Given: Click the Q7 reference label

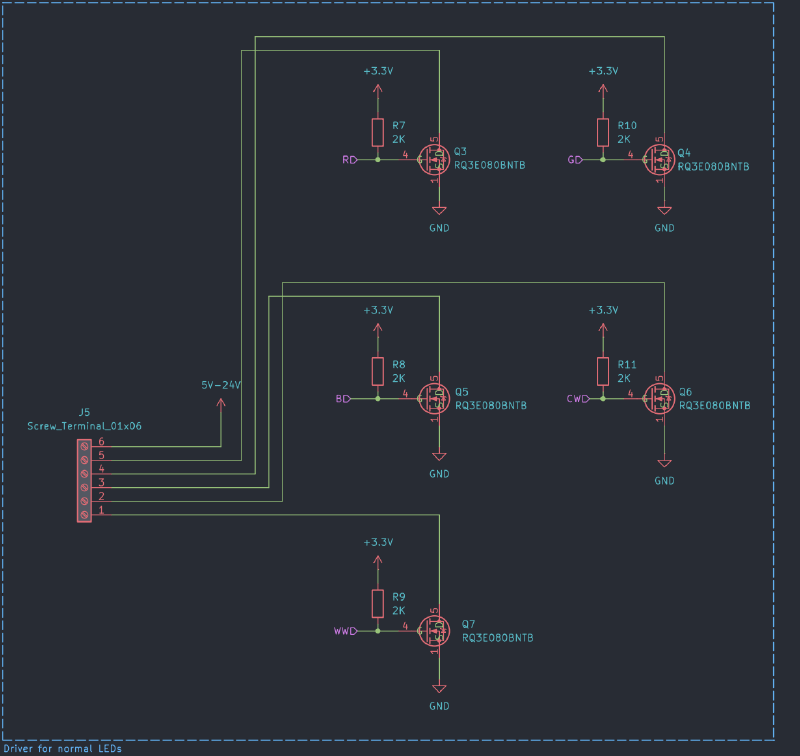Looking at the screenshot, I should (468, 624).
